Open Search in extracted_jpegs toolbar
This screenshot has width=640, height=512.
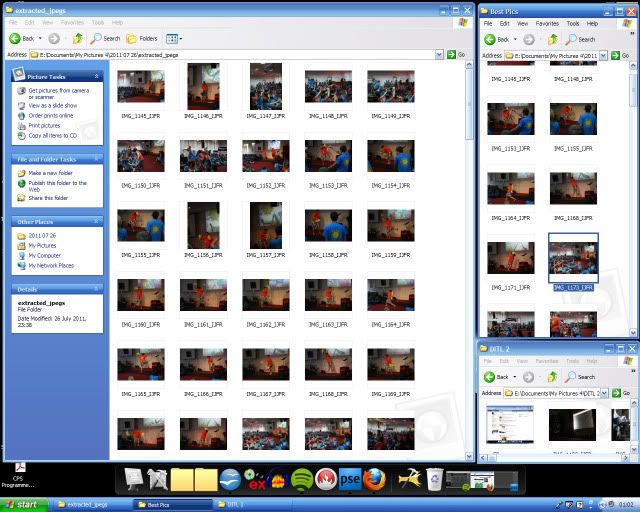105,39
